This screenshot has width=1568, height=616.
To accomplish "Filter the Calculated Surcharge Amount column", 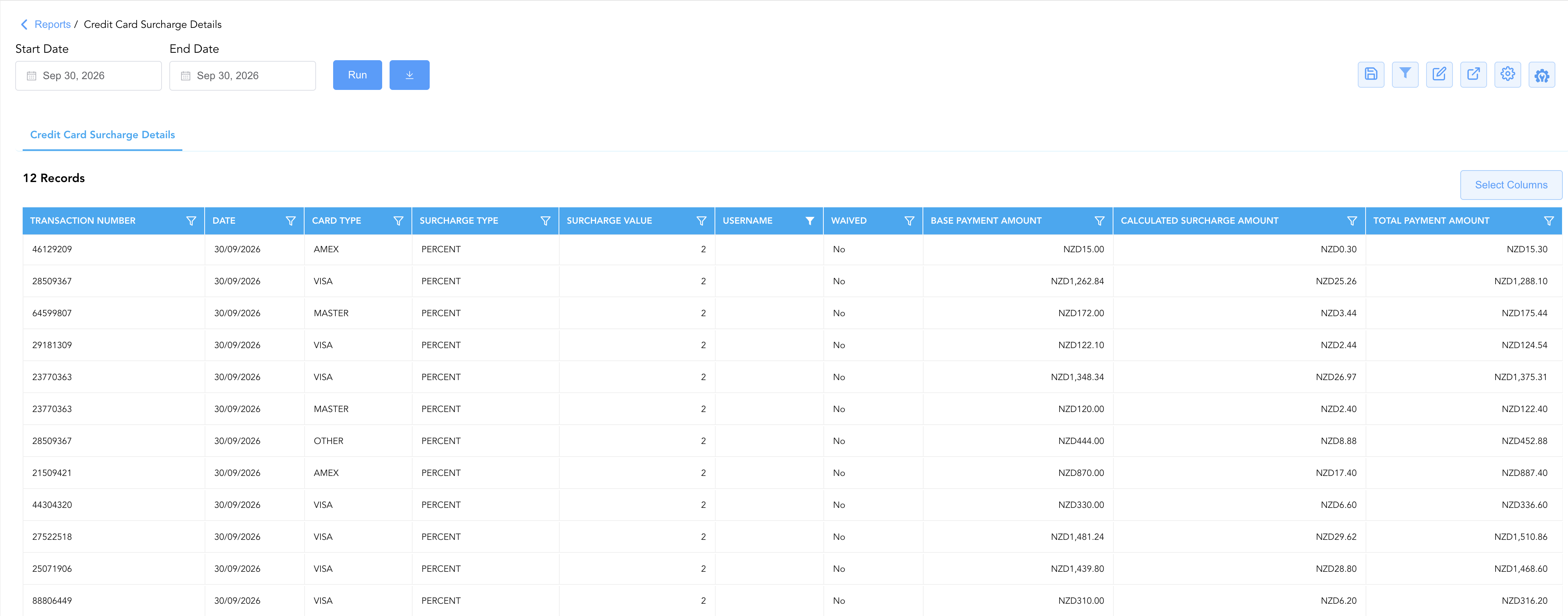I will 1352,221.
